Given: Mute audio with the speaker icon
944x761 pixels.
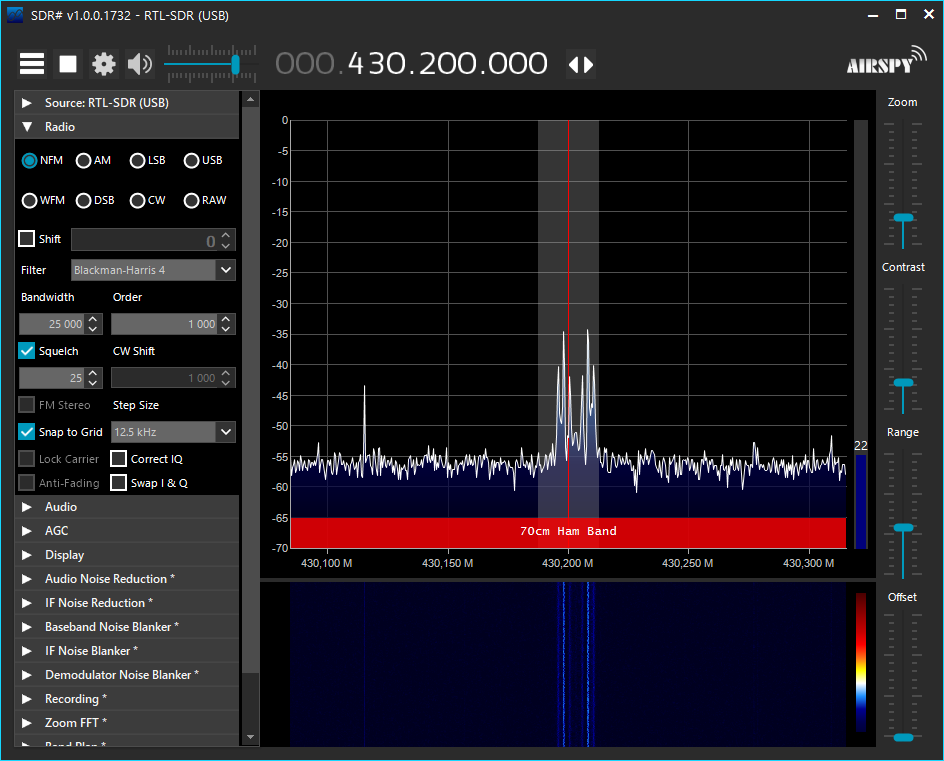Looking at the screenshot, I should pyautogui.click(x=140, y=64).
